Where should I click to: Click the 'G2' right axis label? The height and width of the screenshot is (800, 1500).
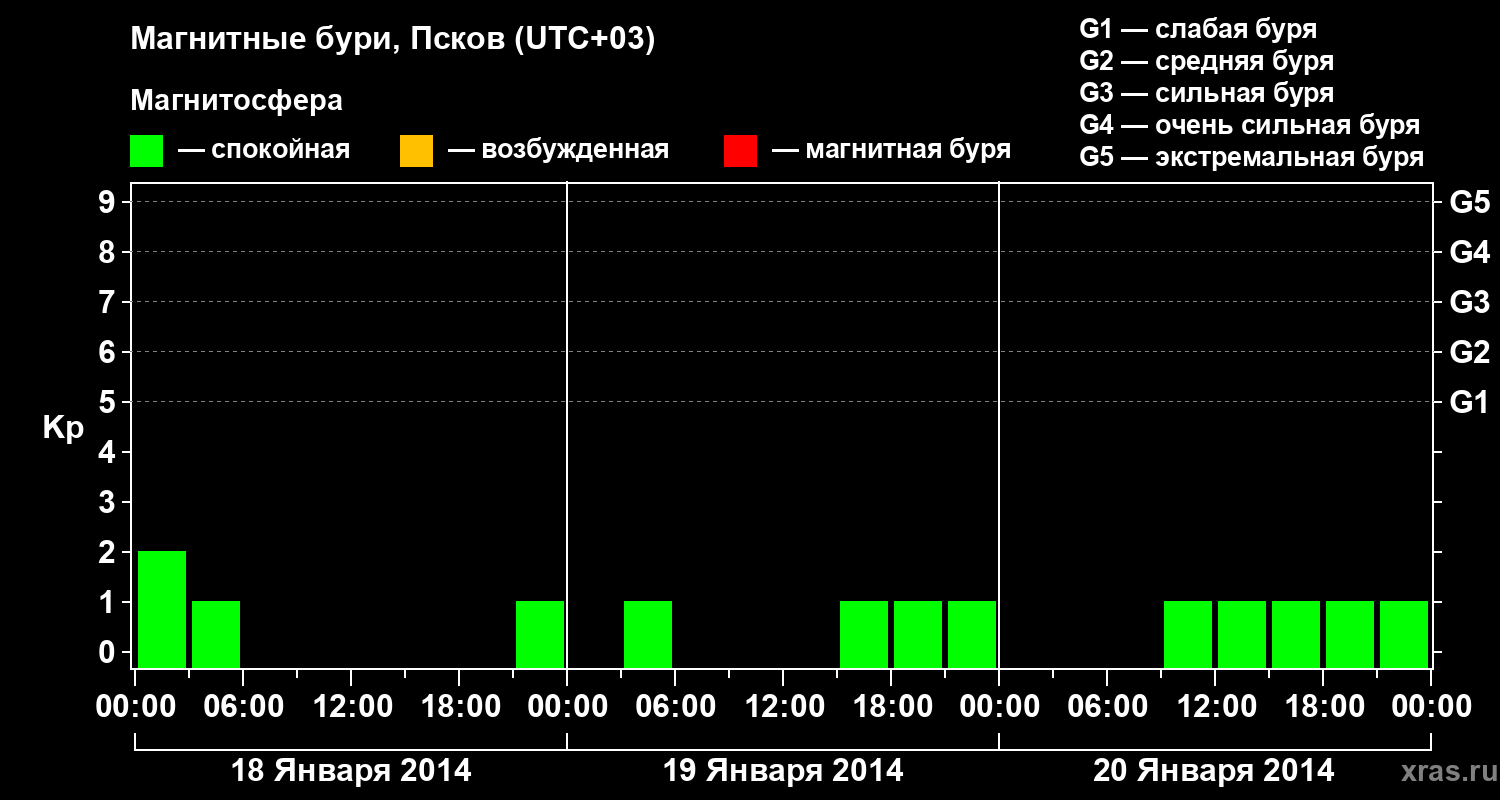tap(1470, 352)
